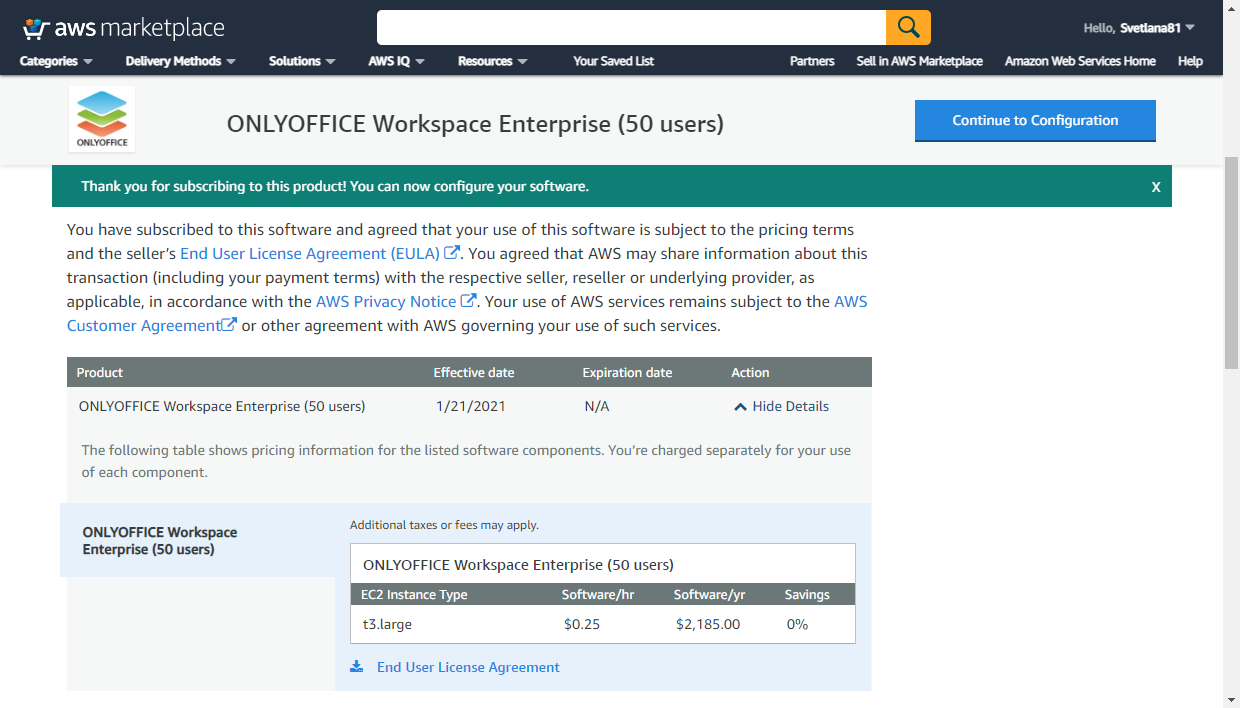Expand the Solutions menu
The width and height of the screenshot is (1240, 708).
click(302, 61)
